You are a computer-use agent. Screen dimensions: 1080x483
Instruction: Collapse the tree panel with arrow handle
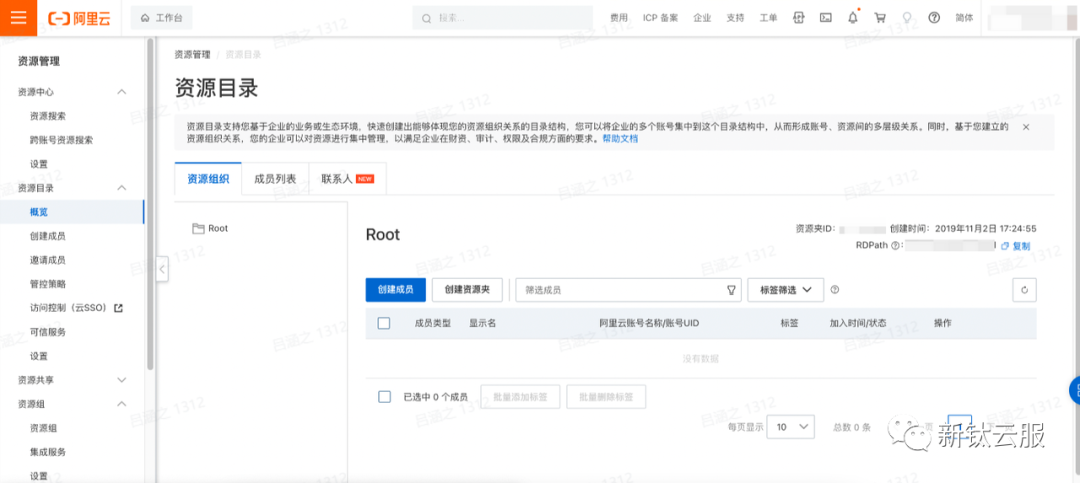click(163, 269)
